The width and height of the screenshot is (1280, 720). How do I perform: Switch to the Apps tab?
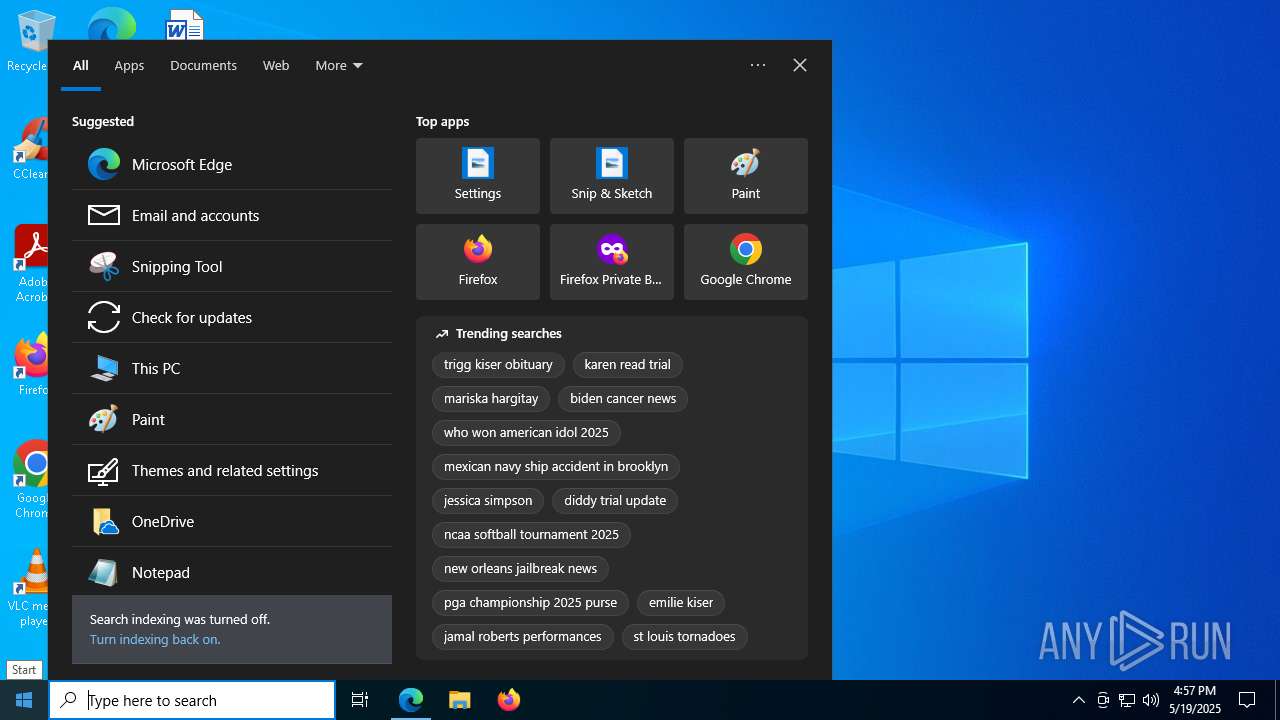tap(129, 66)
